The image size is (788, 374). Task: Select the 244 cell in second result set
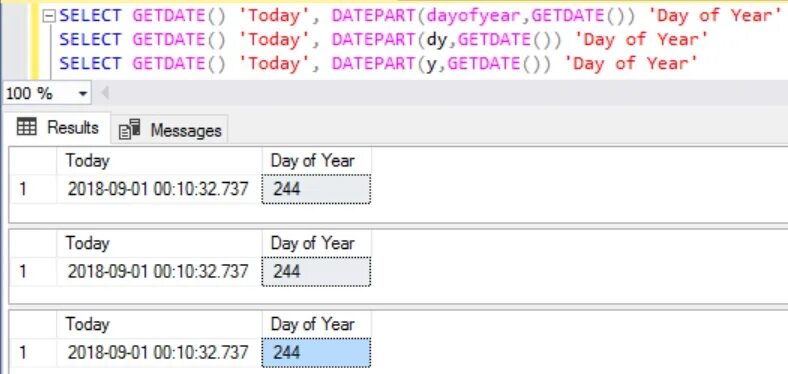316,271
